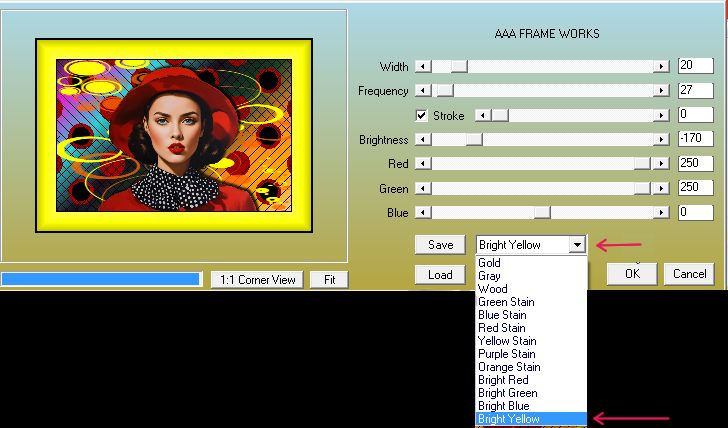This screenshot has width=728, height=428.
Task: Click the Blue value field
Action: click(x=696, y=212)
